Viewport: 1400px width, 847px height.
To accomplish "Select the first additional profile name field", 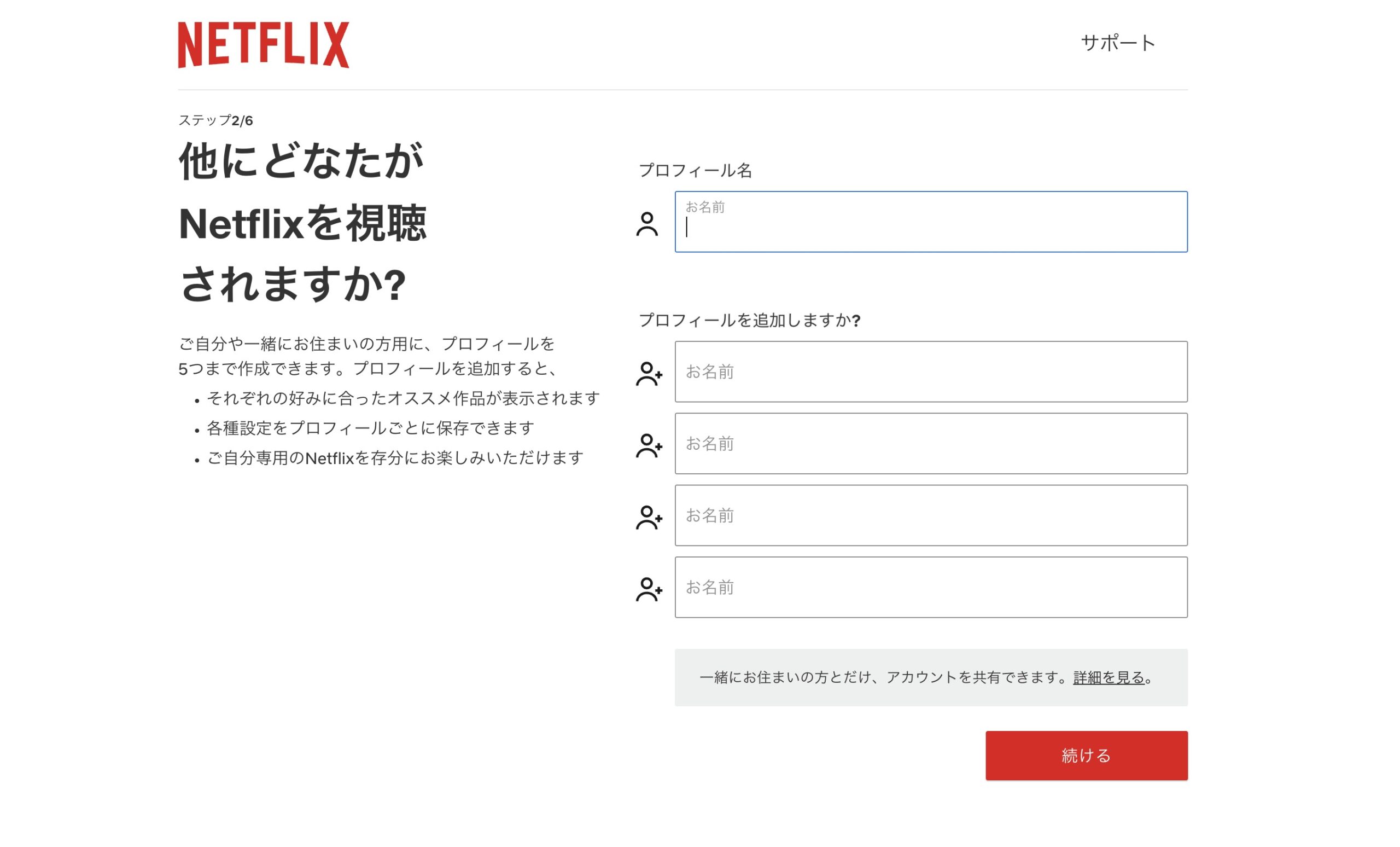I will pos(931,372).
